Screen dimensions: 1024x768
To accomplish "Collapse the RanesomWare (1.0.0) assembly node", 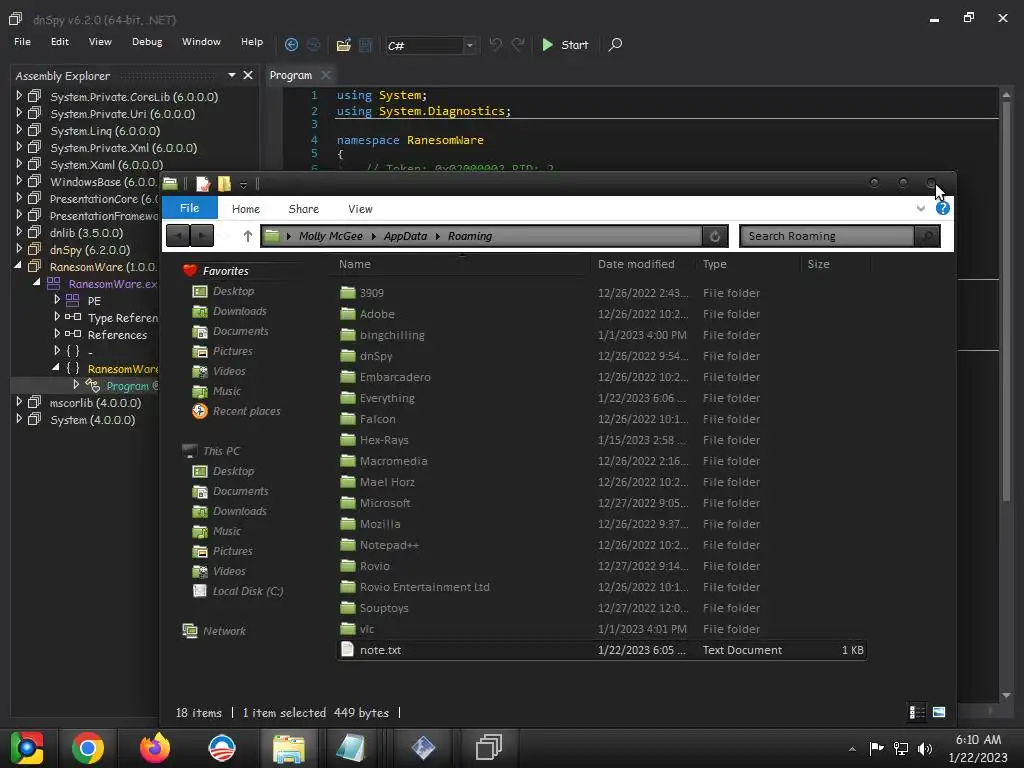I will coord(18,266).
